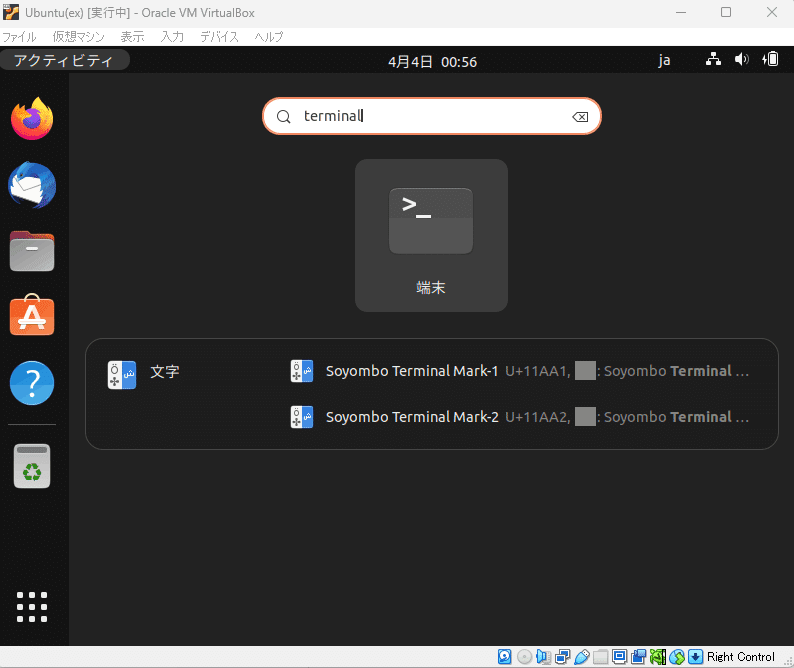Viewport: 794px width, 668px height.
Task: Click the U+11AA1 code point text
Action: (538, 371)
